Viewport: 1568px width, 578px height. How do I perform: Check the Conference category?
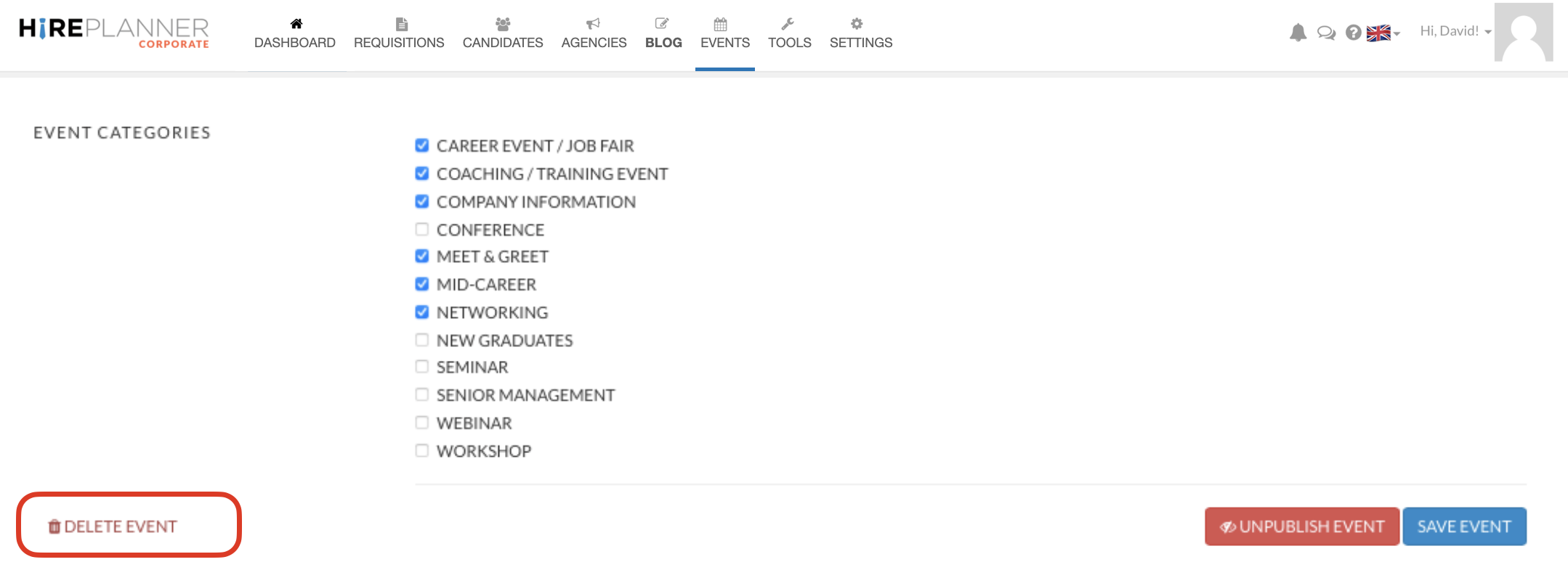coord(422,229)
